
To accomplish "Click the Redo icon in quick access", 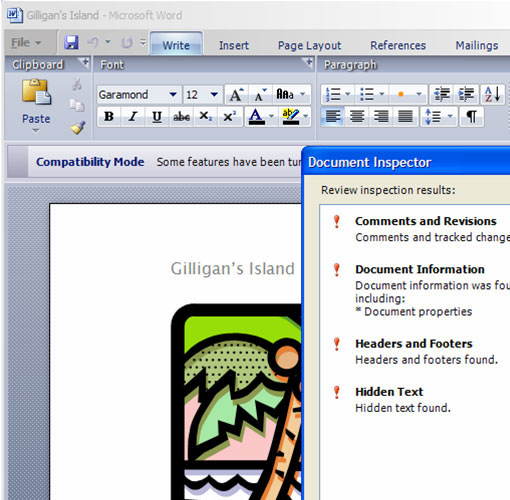I will 127,42.
